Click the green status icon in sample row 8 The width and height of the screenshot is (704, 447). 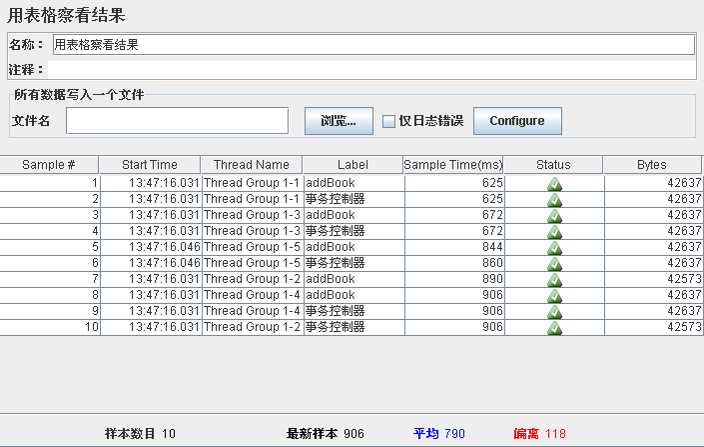pyautogui.click(x=554, y=296)
